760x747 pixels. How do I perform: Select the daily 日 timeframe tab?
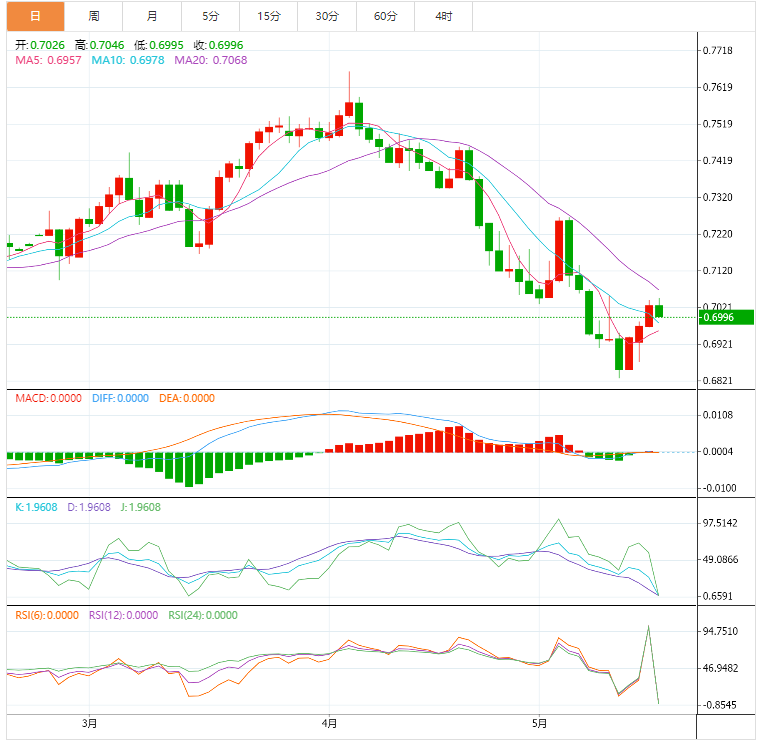[35, 16]
